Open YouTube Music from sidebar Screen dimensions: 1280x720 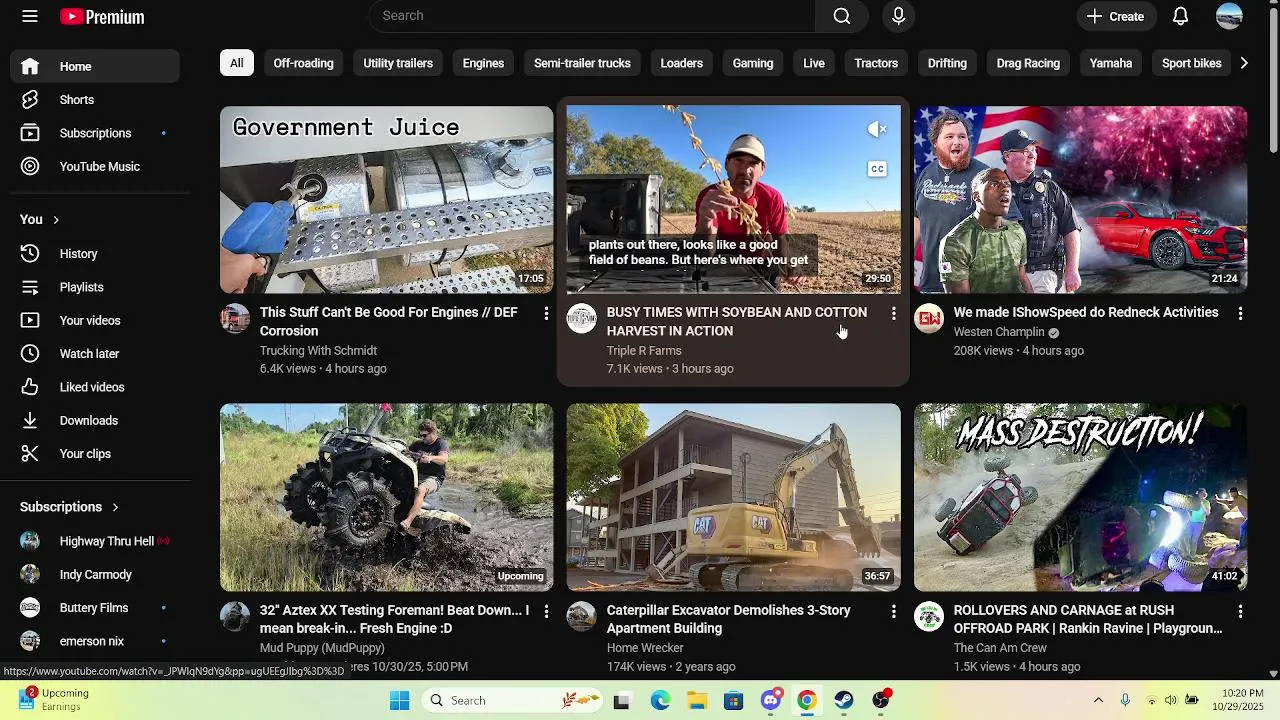click(x=95, y=167)
